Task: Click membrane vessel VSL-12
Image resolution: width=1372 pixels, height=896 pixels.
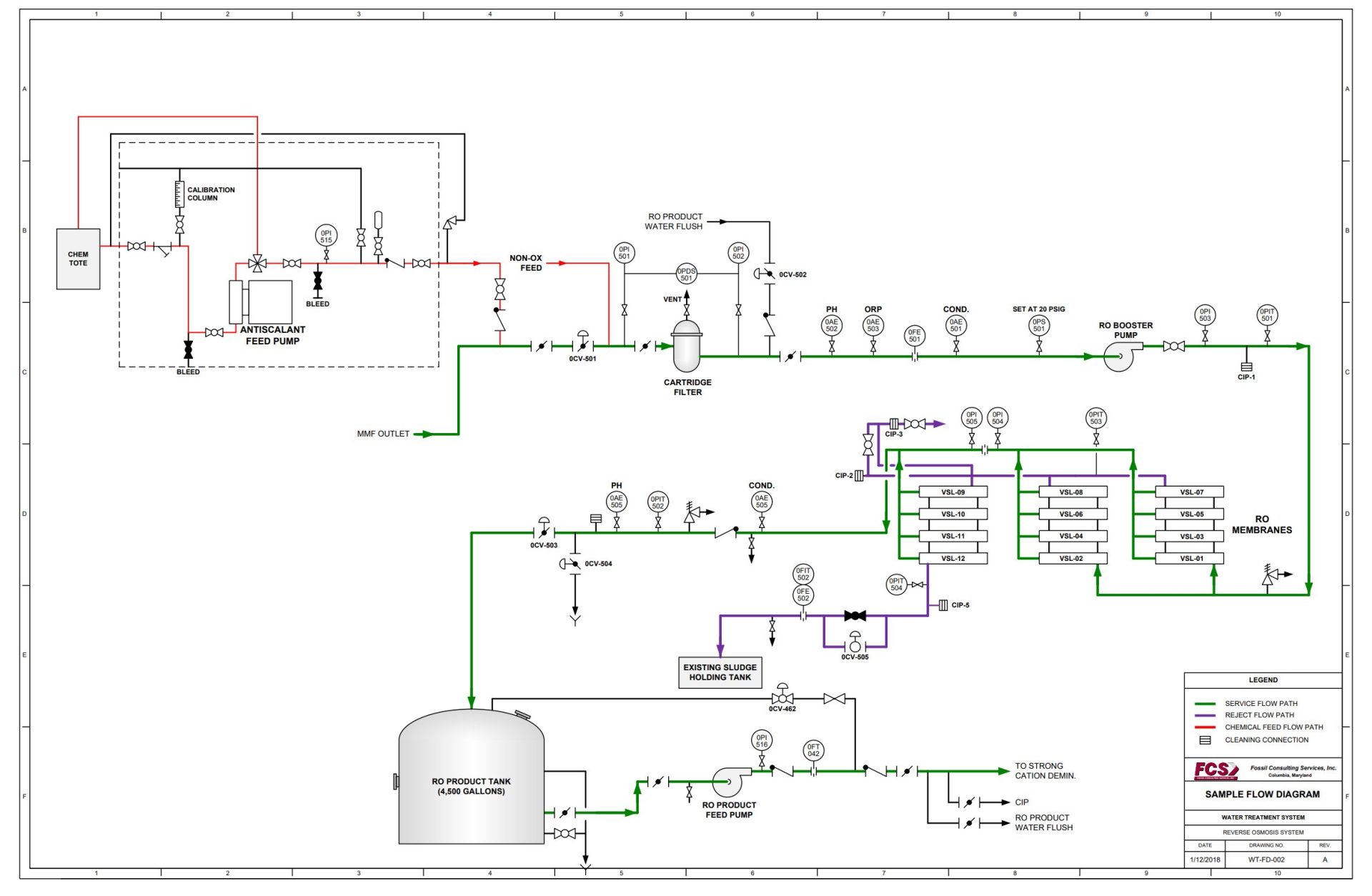Action: tap(953, 559)
